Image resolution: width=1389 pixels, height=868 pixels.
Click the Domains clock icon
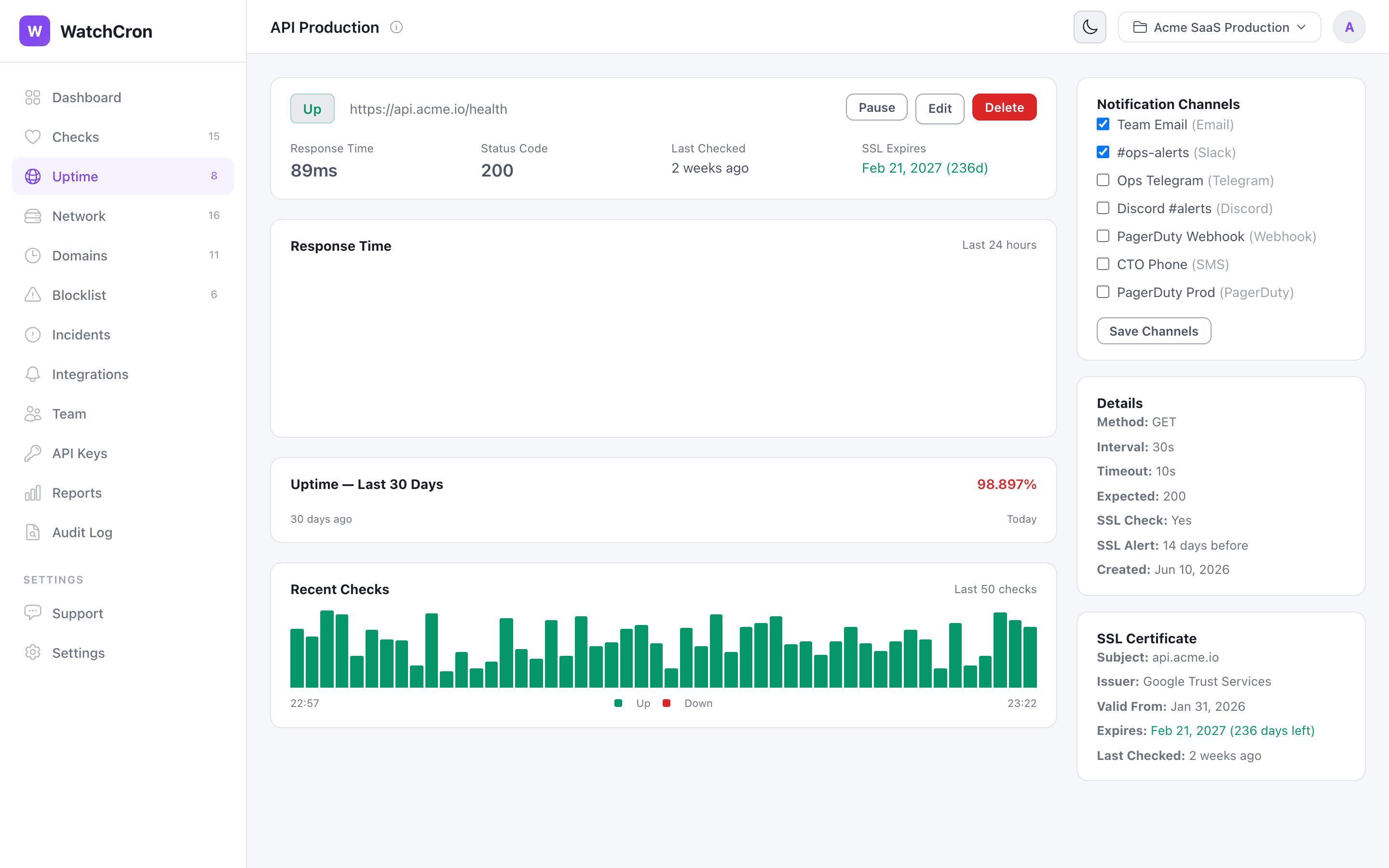pyautogui.click(x=33, y=256)
